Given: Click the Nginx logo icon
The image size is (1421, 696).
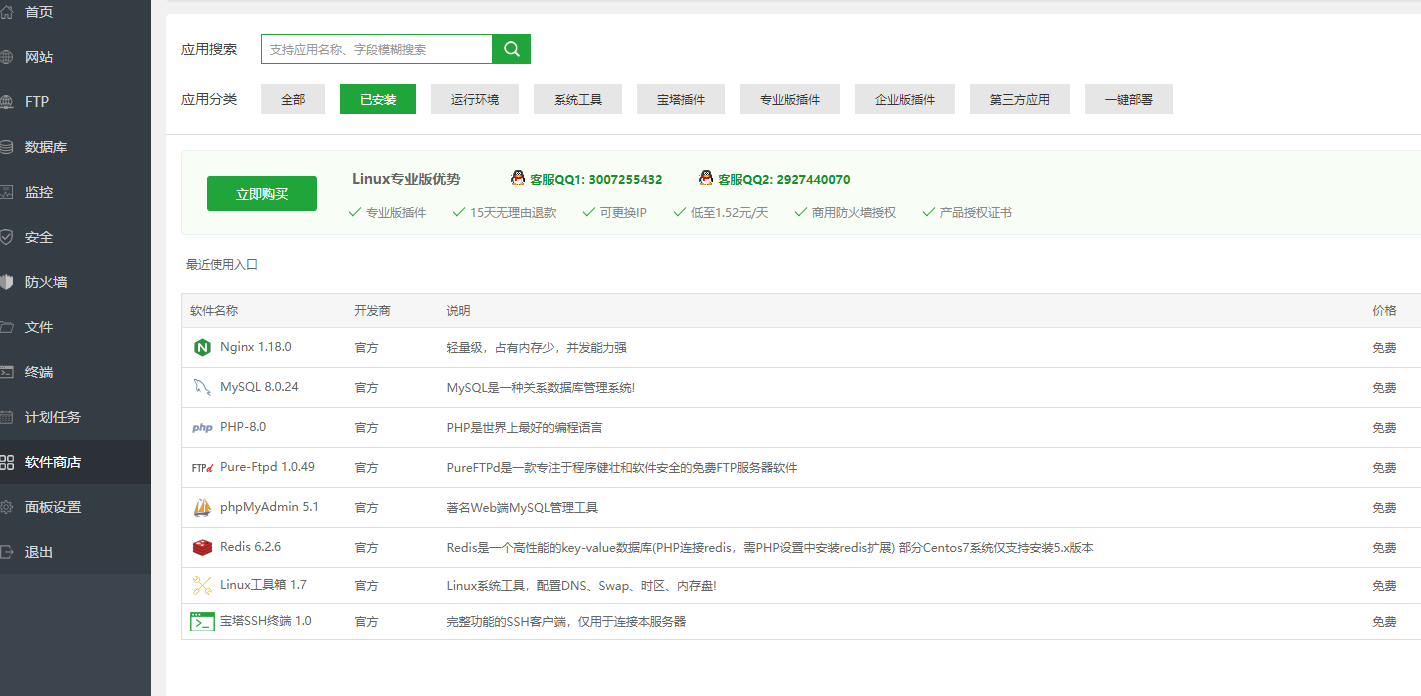Looking at the screenshot, I should point(202,348).
